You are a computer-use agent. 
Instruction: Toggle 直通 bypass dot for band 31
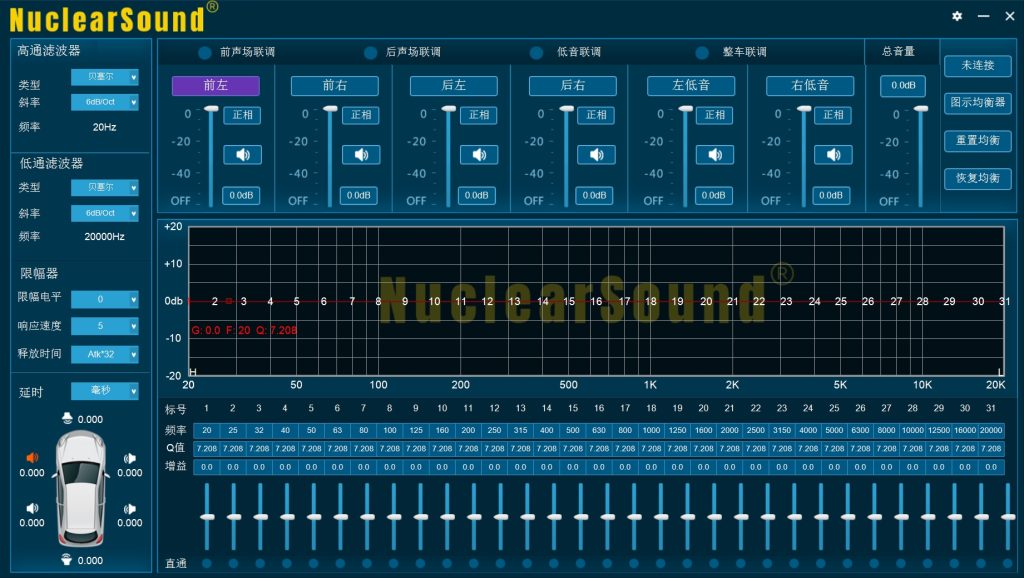(1008, 563)
